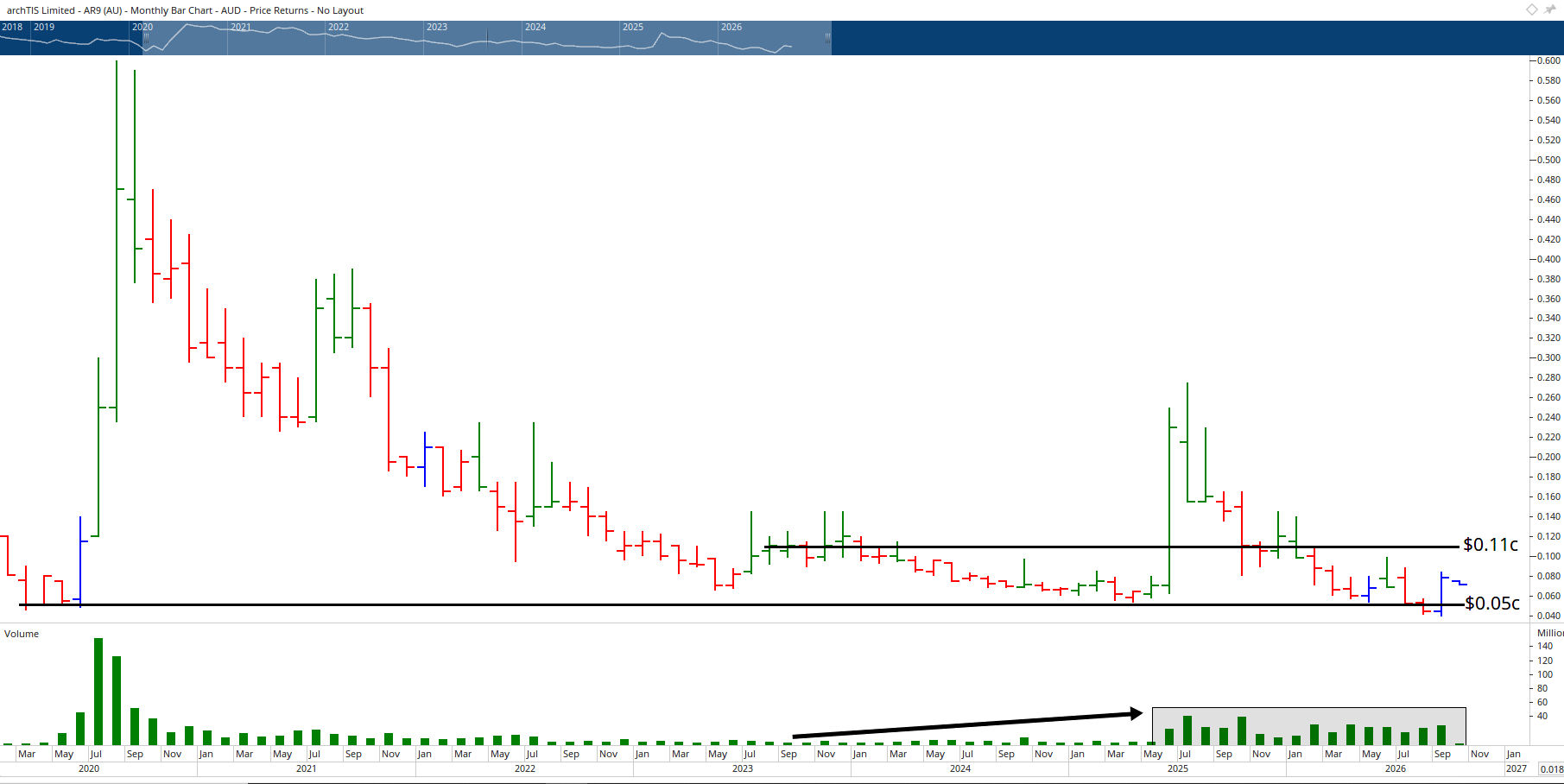Click the 140 label on the volume axis

click(x=1545, y=646)
